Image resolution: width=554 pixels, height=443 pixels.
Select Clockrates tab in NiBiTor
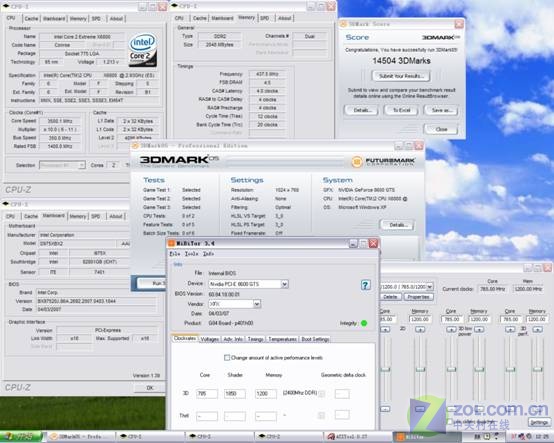click(x=185, y=338)
